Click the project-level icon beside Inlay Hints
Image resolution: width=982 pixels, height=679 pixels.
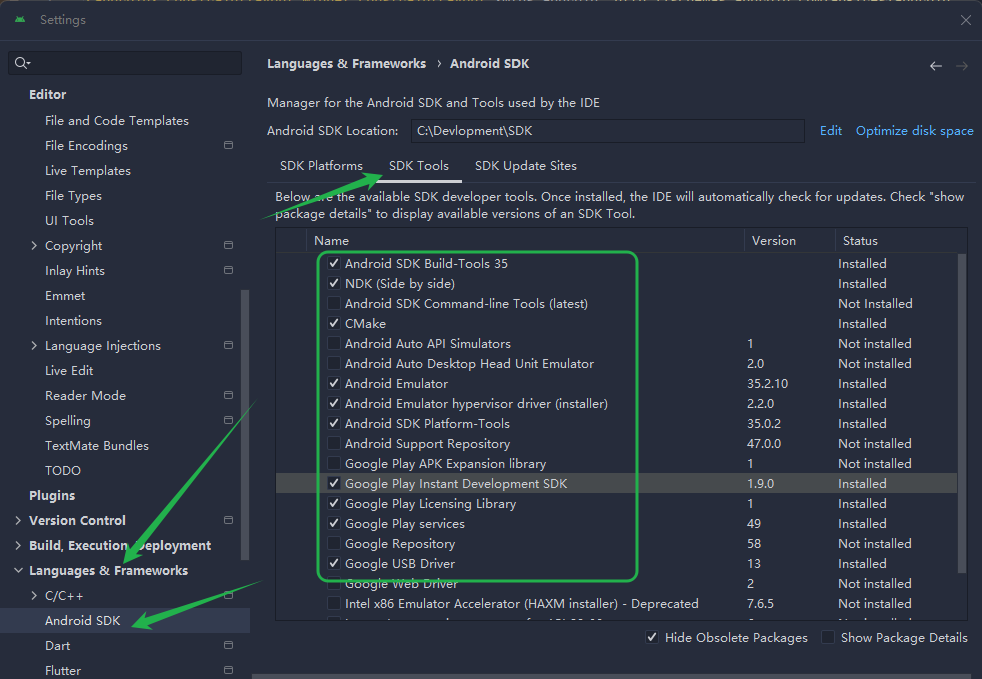click(x=229, y=271)
